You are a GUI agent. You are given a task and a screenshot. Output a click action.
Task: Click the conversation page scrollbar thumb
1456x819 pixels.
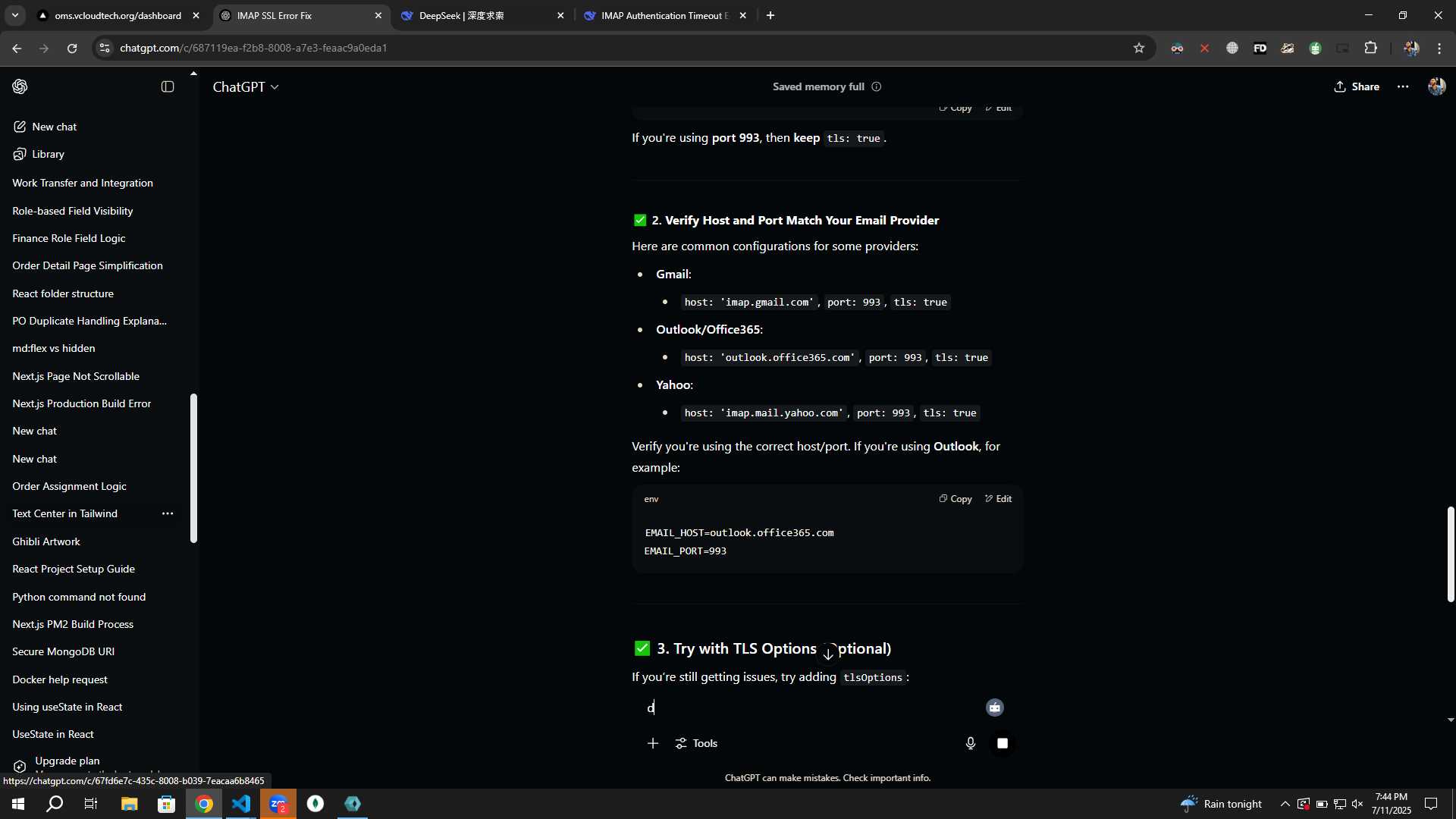pos(1451,554)
